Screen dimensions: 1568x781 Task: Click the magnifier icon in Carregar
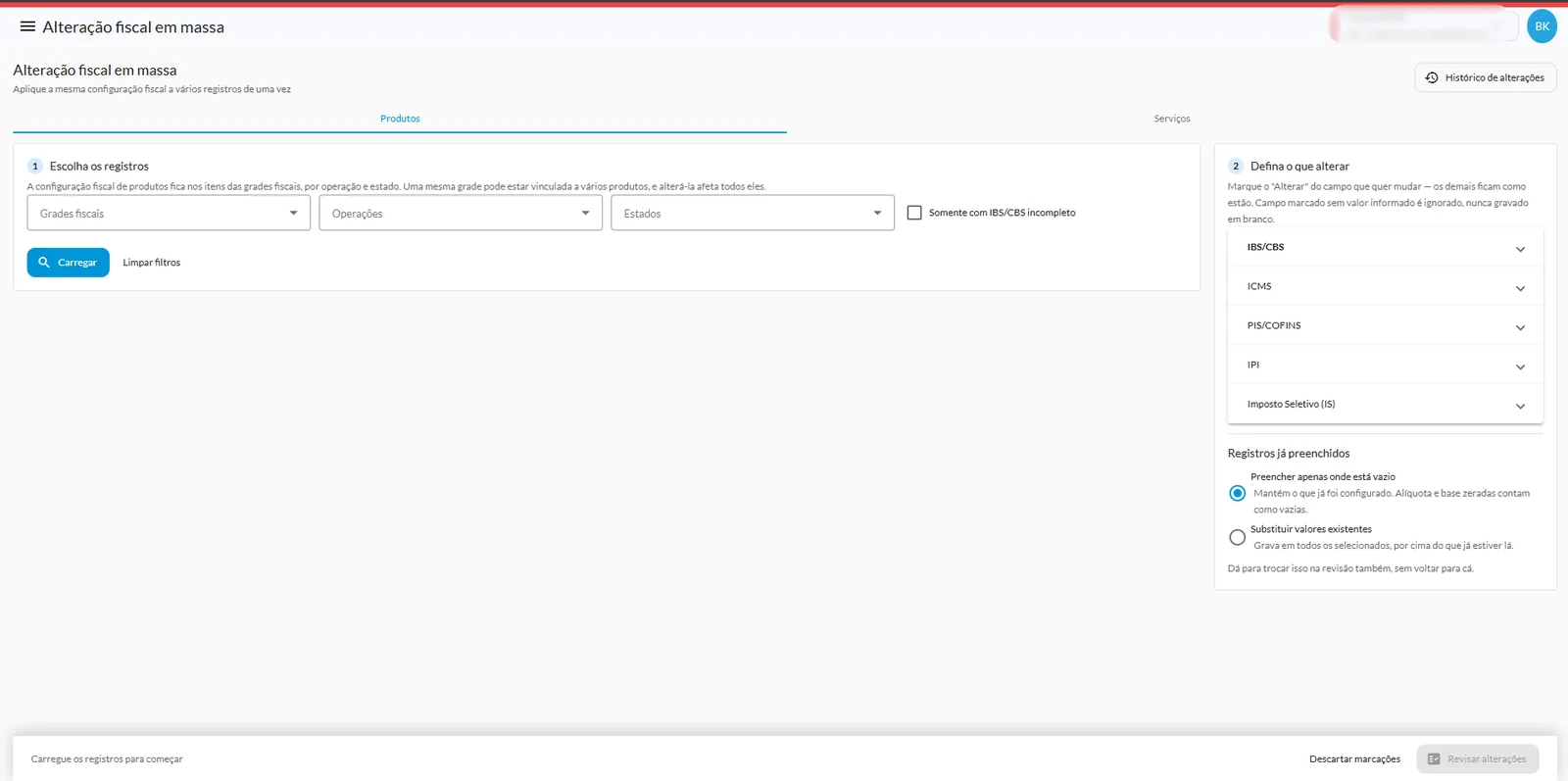44,263
